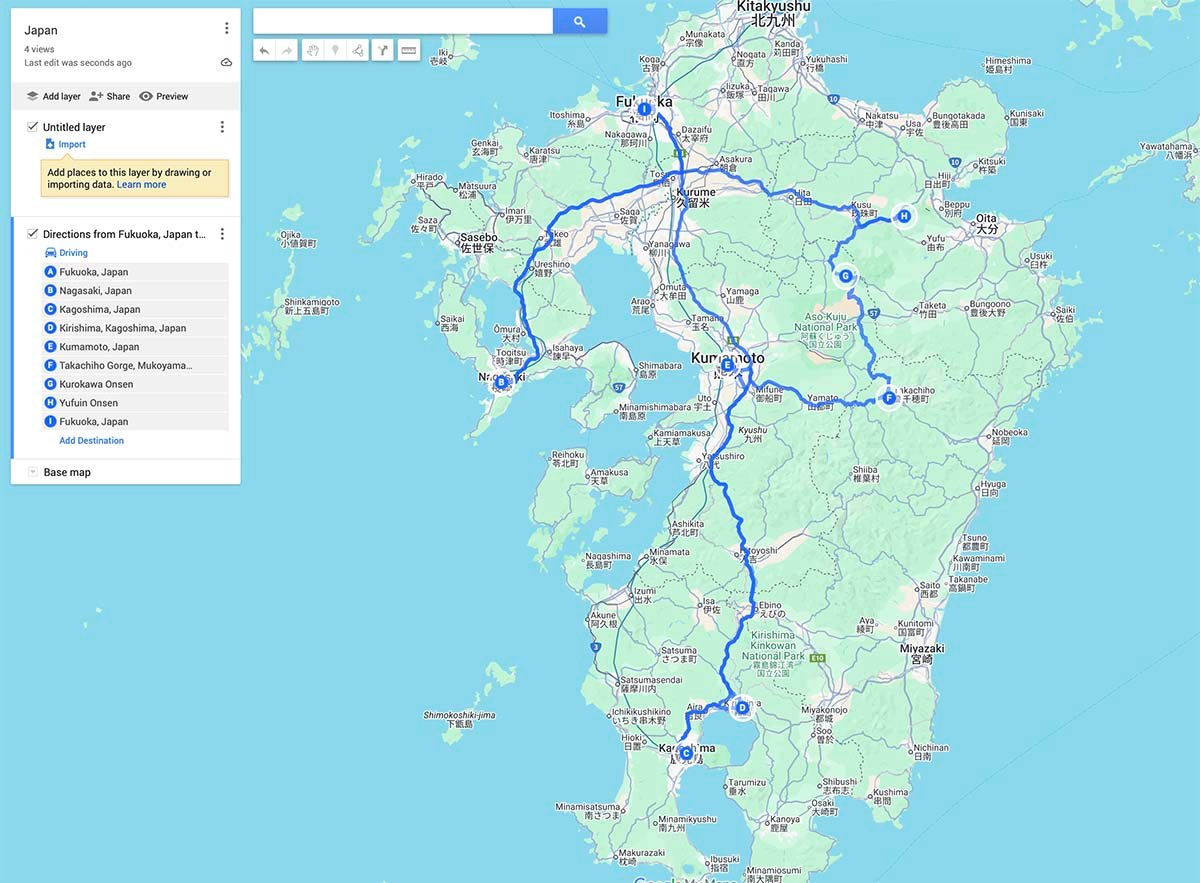Screen dimensions: 1200x883
Task: Toggle the Directions layer visibility checkbox
Action: [33, 234]
